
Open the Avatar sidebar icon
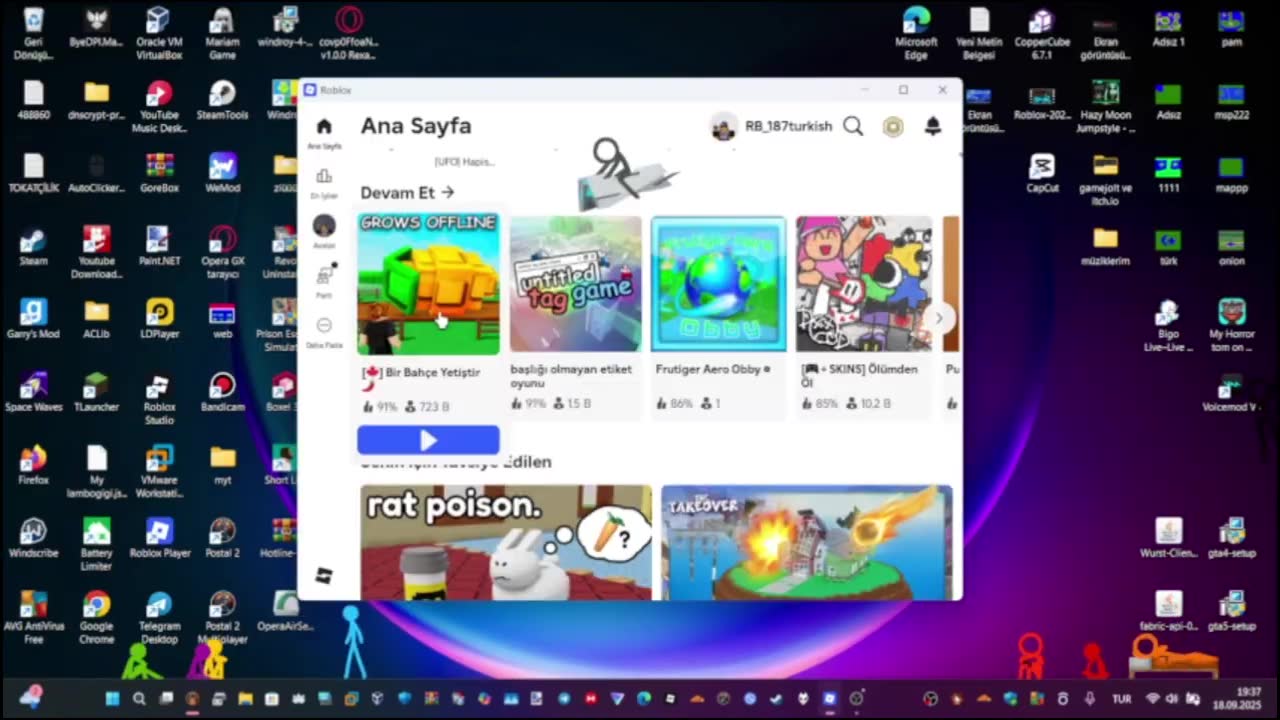click(x=324, y=226)
